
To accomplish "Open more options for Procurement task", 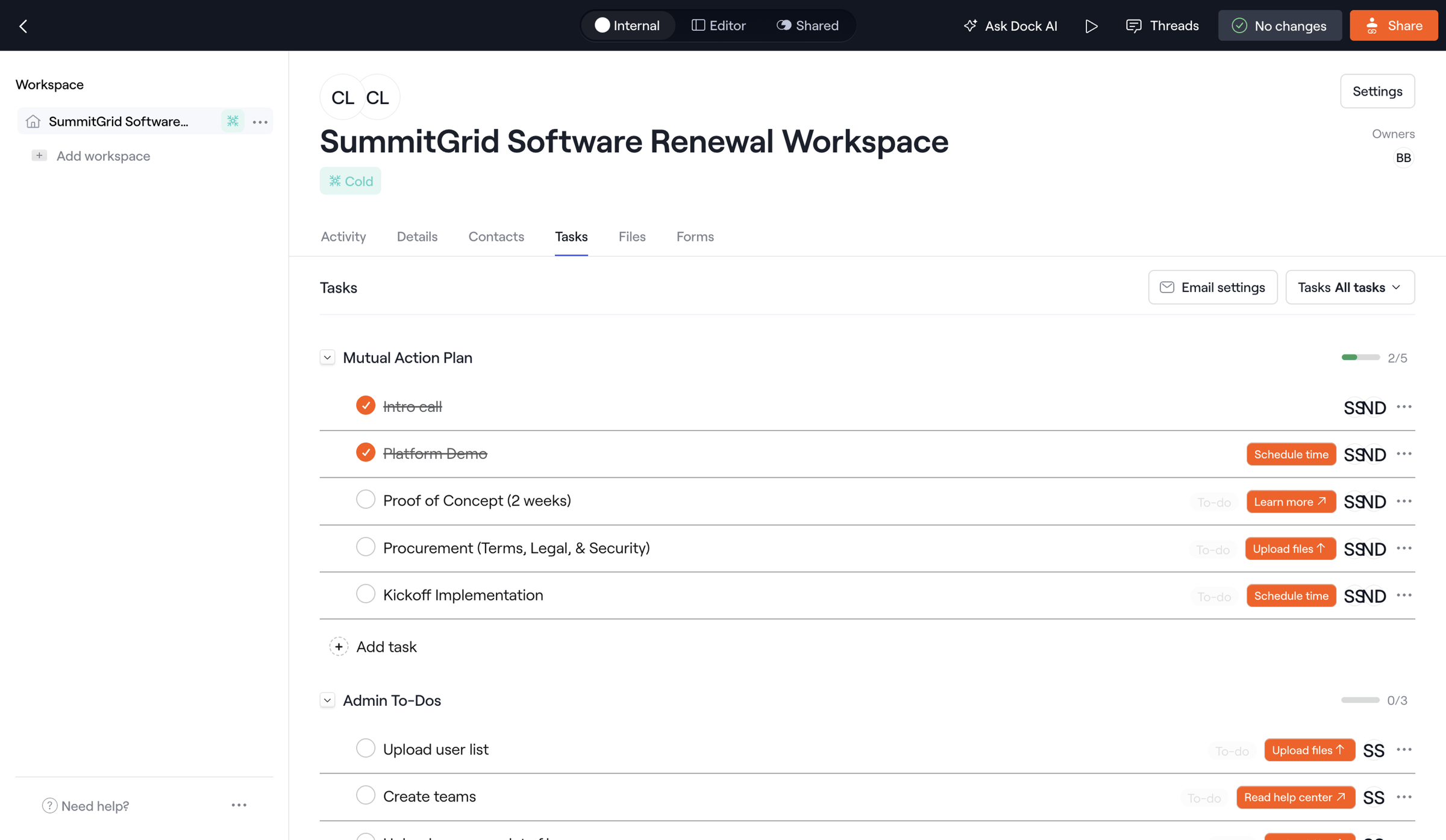I will click(1404, 549).
